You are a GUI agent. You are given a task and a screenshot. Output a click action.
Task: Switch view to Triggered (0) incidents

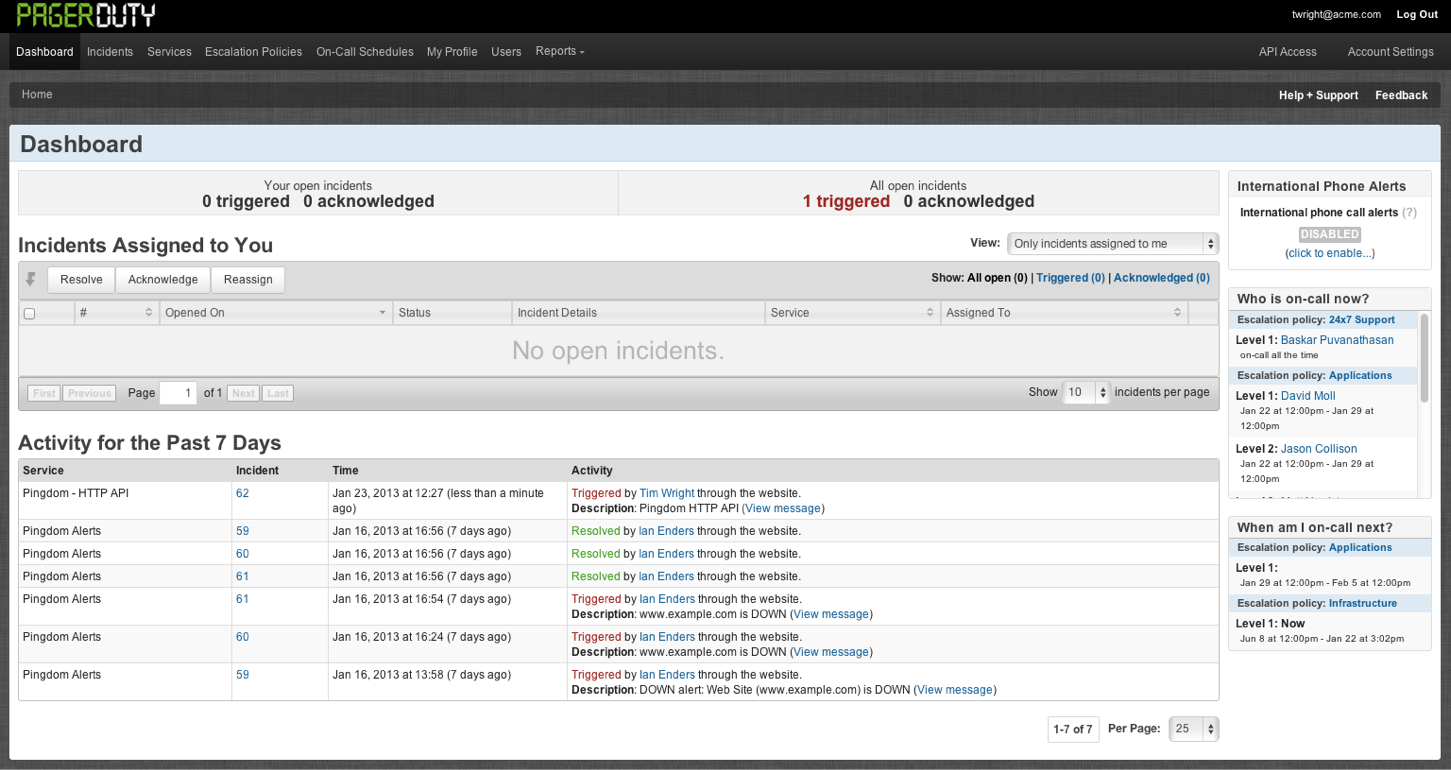point(1069,278)
